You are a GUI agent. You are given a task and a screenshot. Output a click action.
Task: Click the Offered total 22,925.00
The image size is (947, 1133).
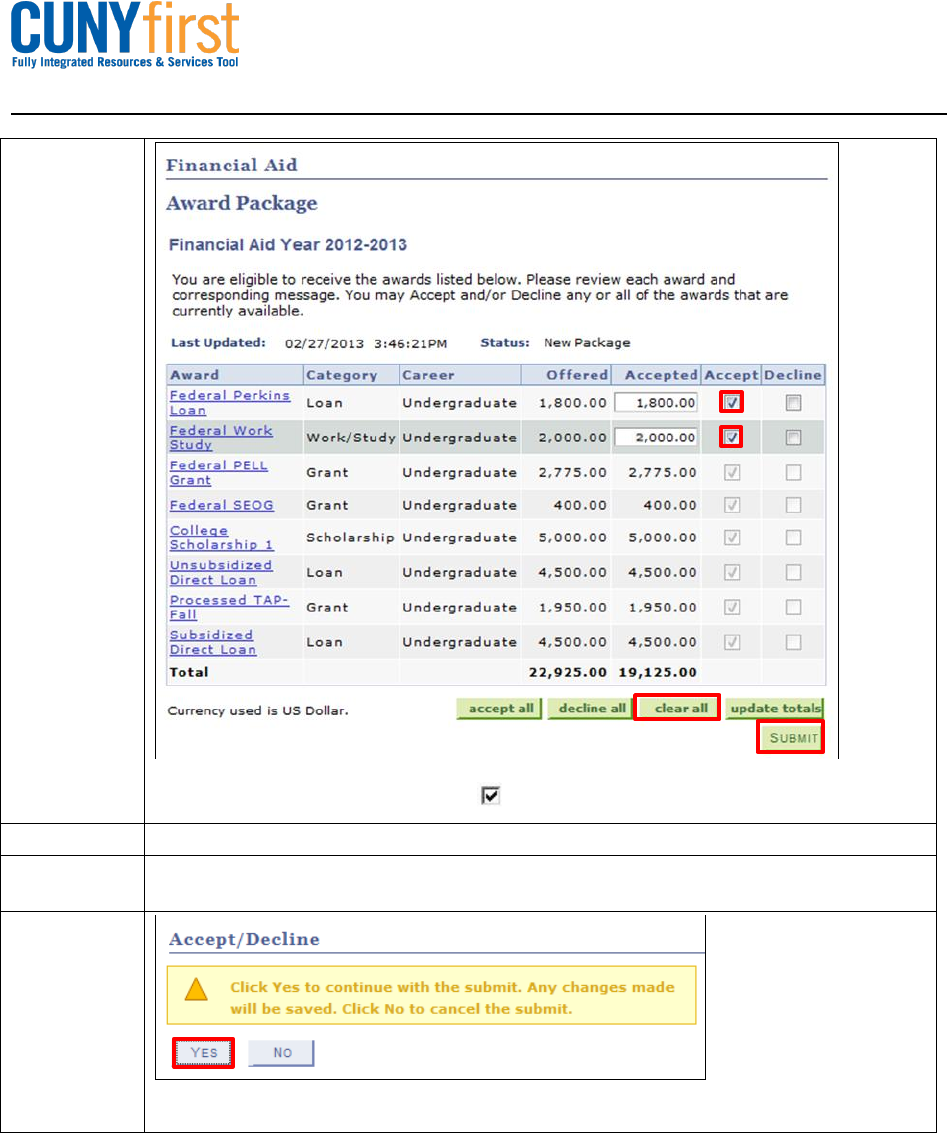click(568, 672)
